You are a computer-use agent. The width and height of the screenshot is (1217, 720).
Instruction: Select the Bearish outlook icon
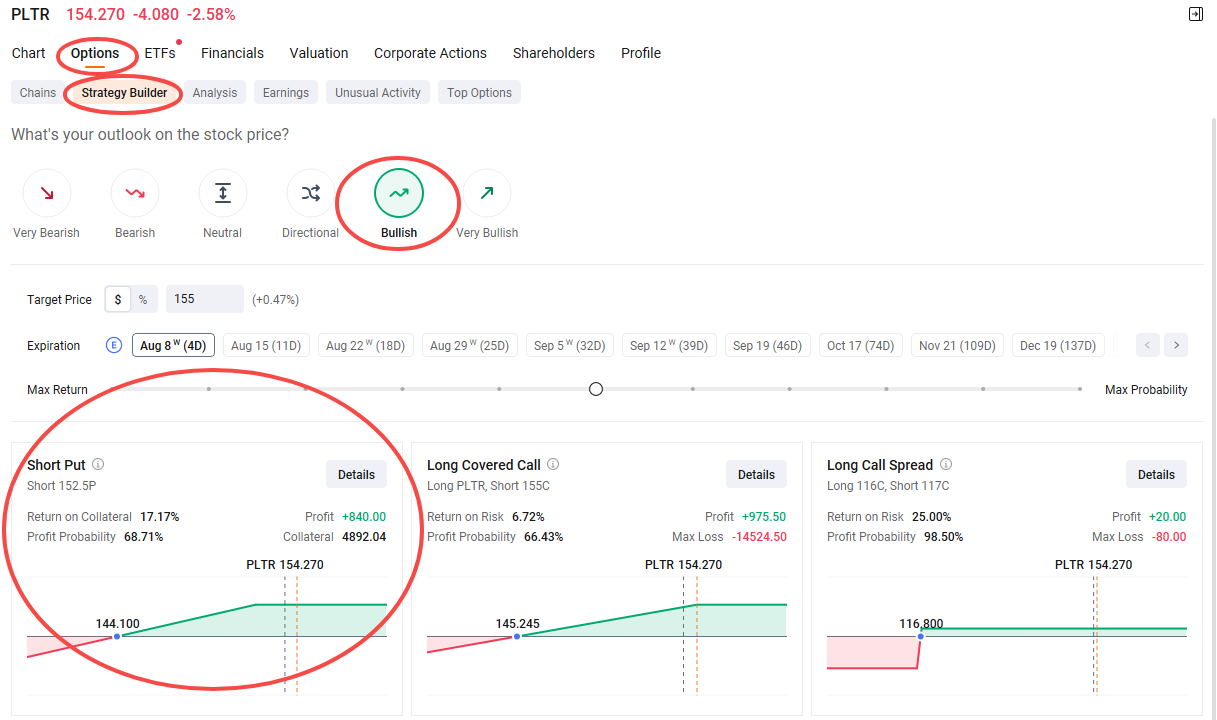coord(135,193)
